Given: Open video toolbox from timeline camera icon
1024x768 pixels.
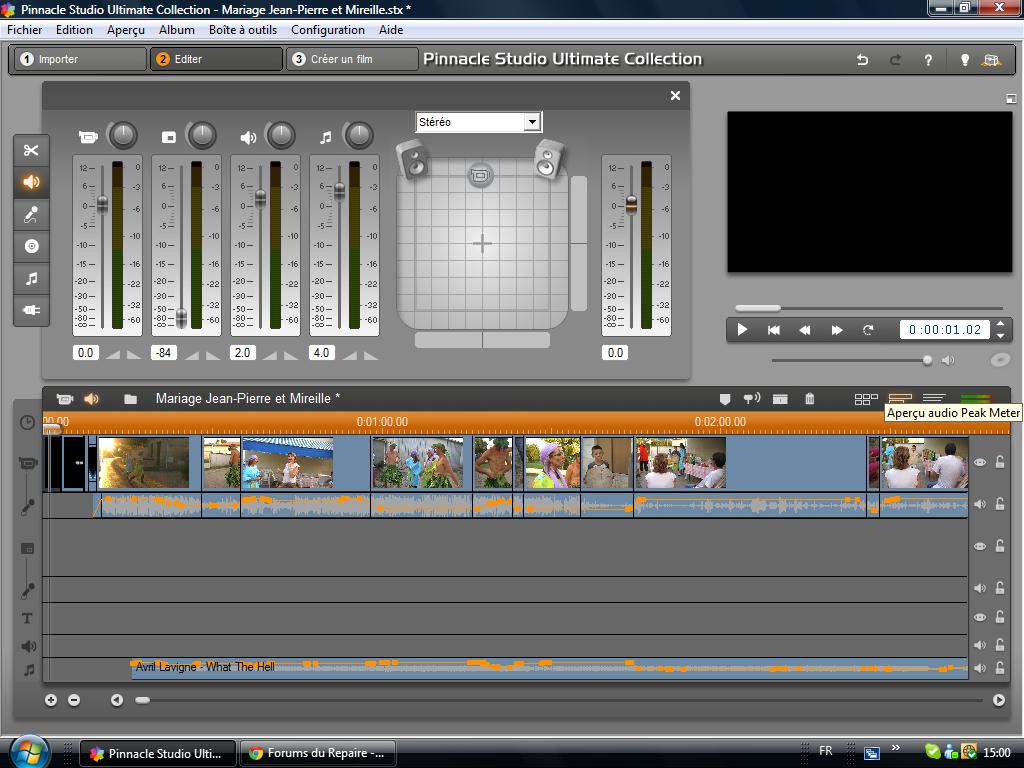Looking at the screenshot, I should tap(65, 398).
